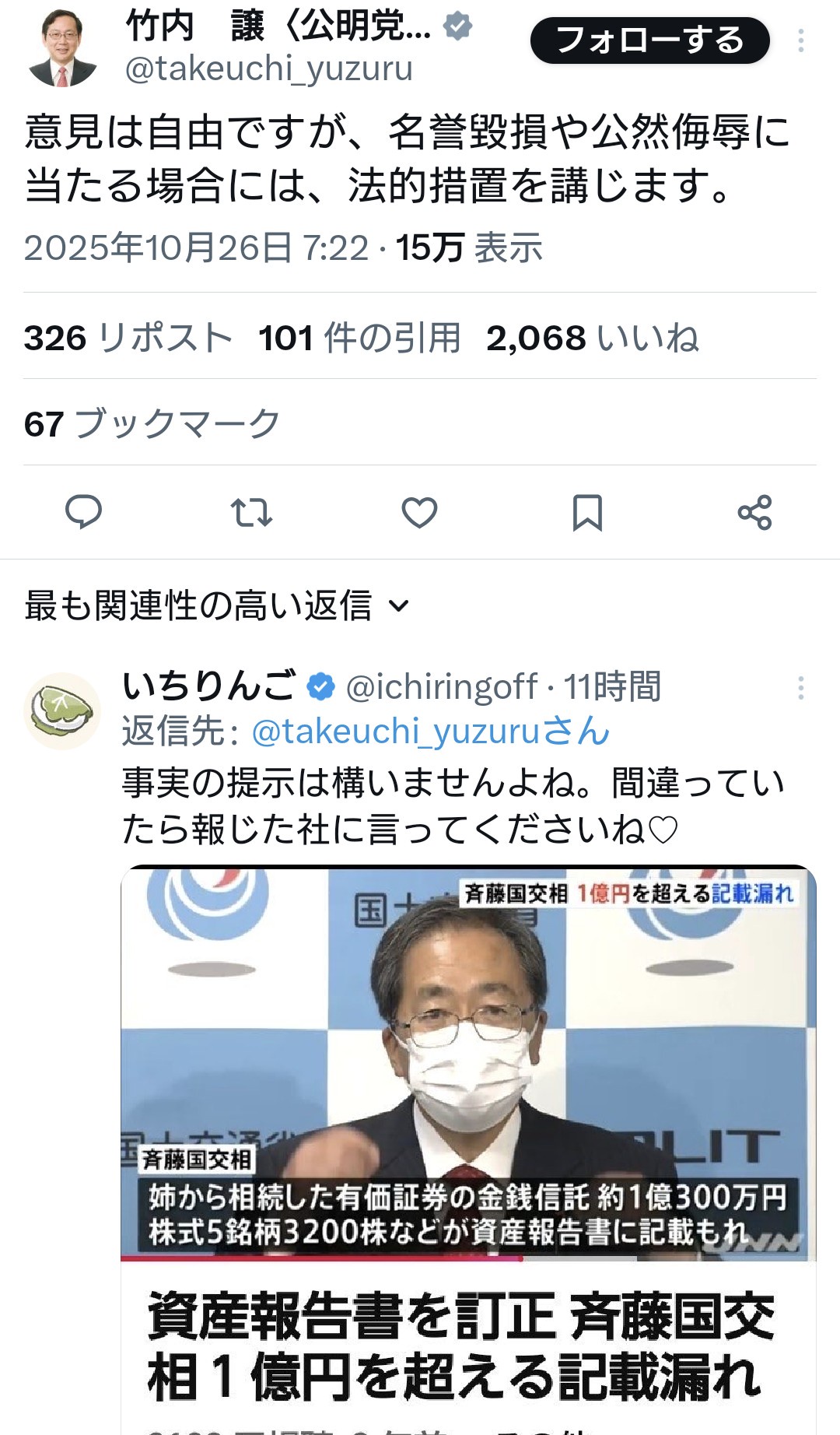This screenshot has height=1435, width=840.
Task: Open 竹内 譲 profile avatar
Action: pyautogui.click(x=62, y=48)
